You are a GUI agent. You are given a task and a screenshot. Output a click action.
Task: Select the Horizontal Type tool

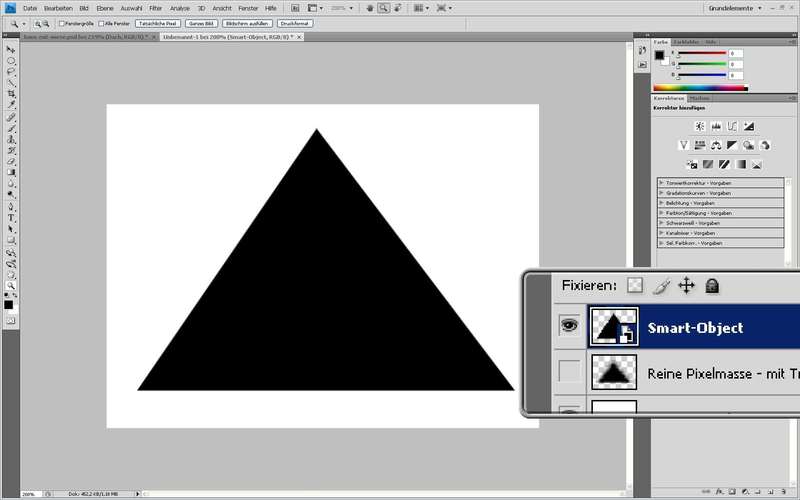[12, 217]
